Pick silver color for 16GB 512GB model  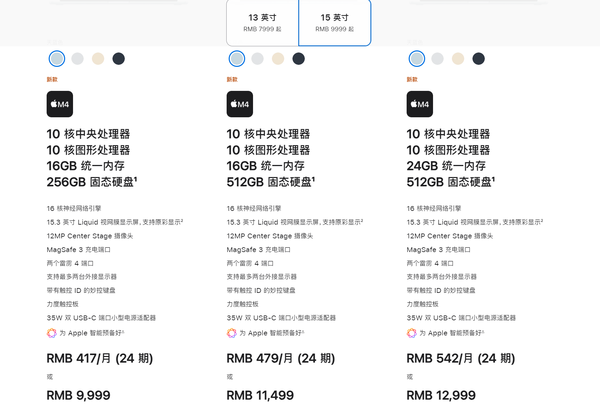click(x=258, y=59)
